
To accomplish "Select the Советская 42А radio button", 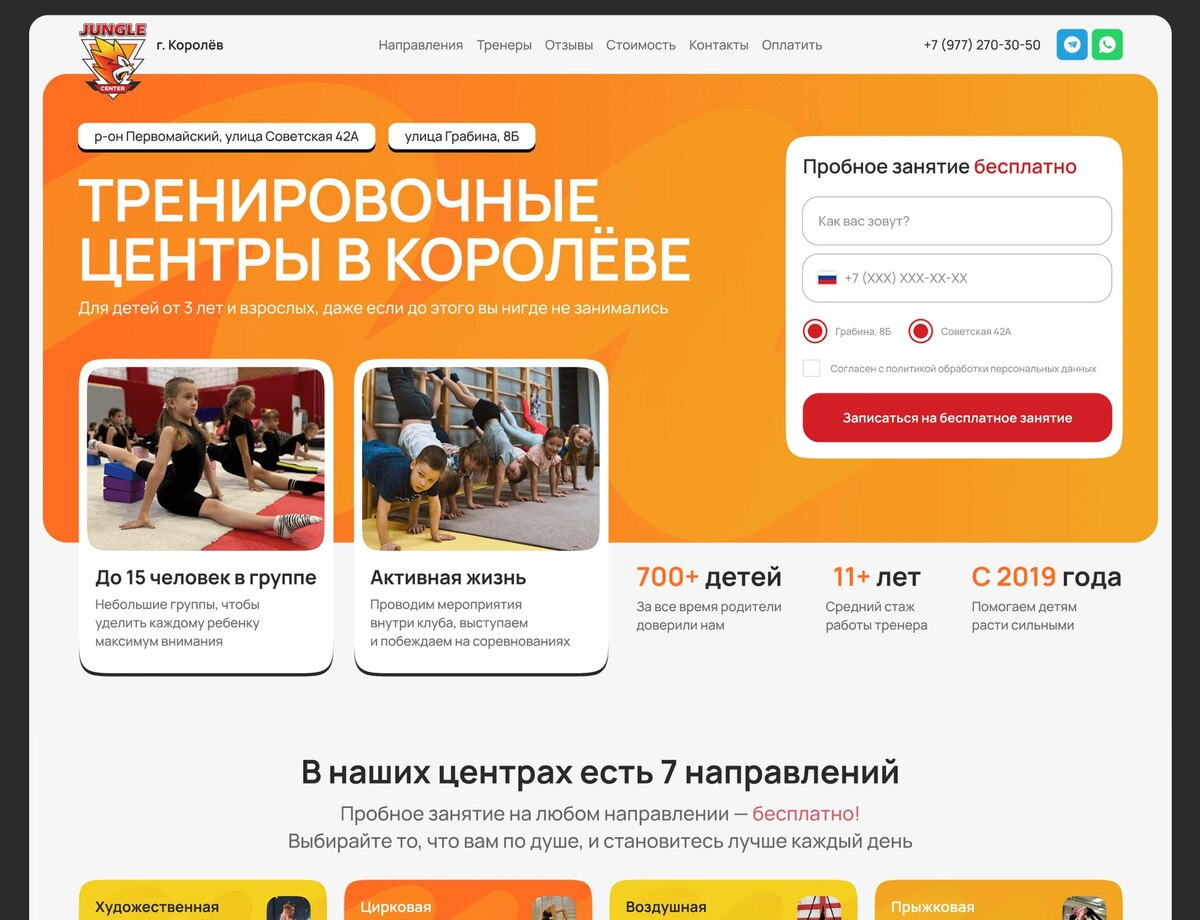I will click(x=921, y=331).
